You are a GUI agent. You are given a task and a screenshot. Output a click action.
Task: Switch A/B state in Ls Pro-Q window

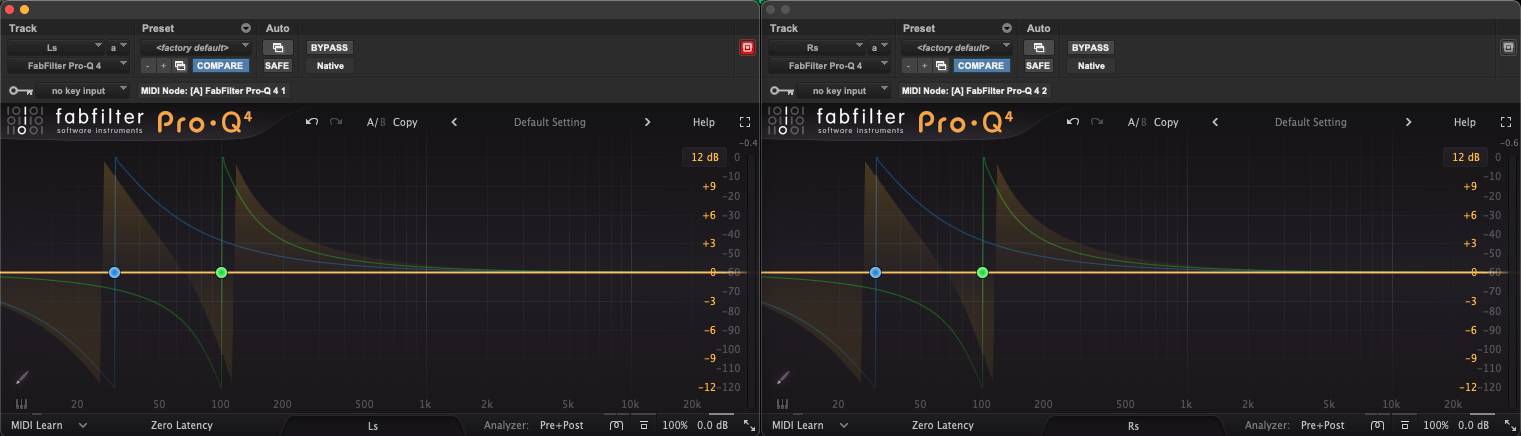pos(376,122)
